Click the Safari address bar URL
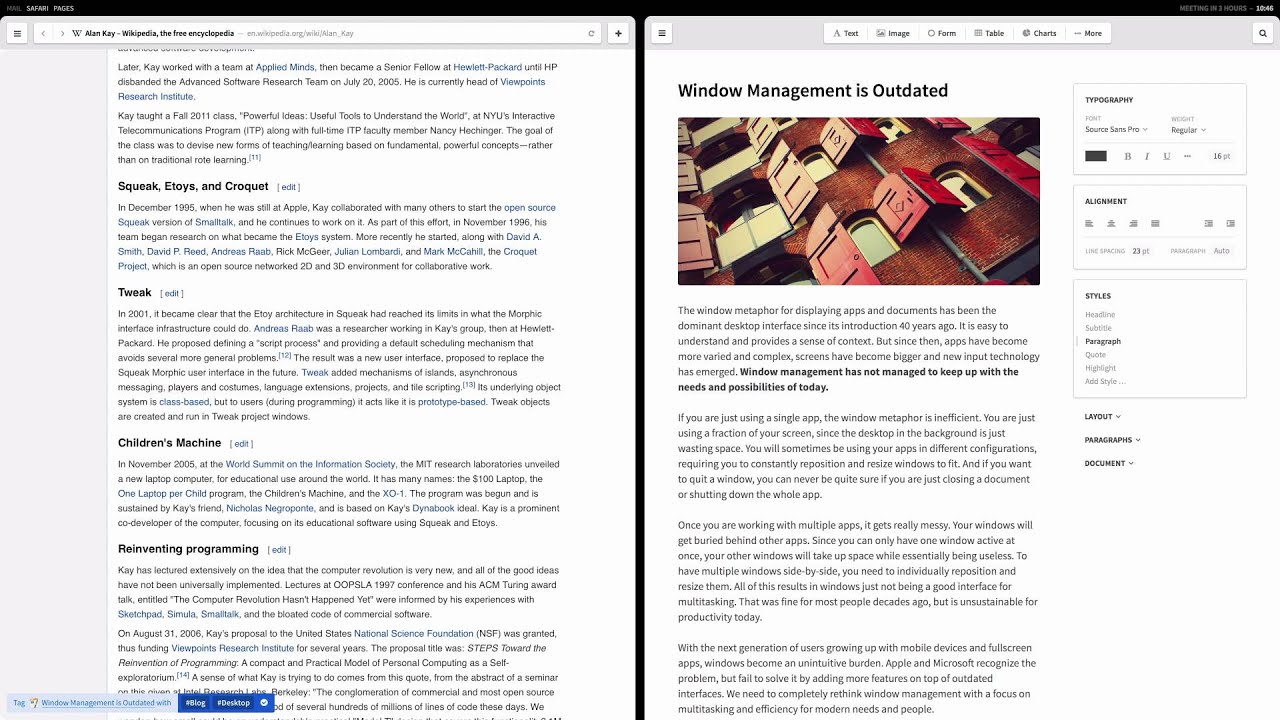 coord(300,33)
